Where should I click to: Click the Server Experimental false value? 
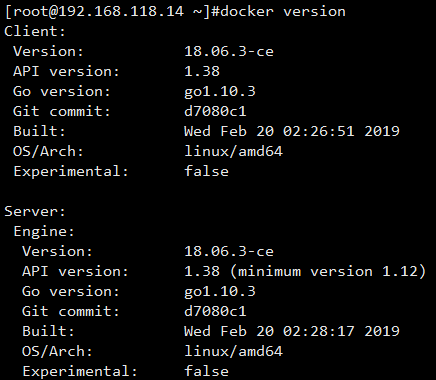tap(206, 371)
